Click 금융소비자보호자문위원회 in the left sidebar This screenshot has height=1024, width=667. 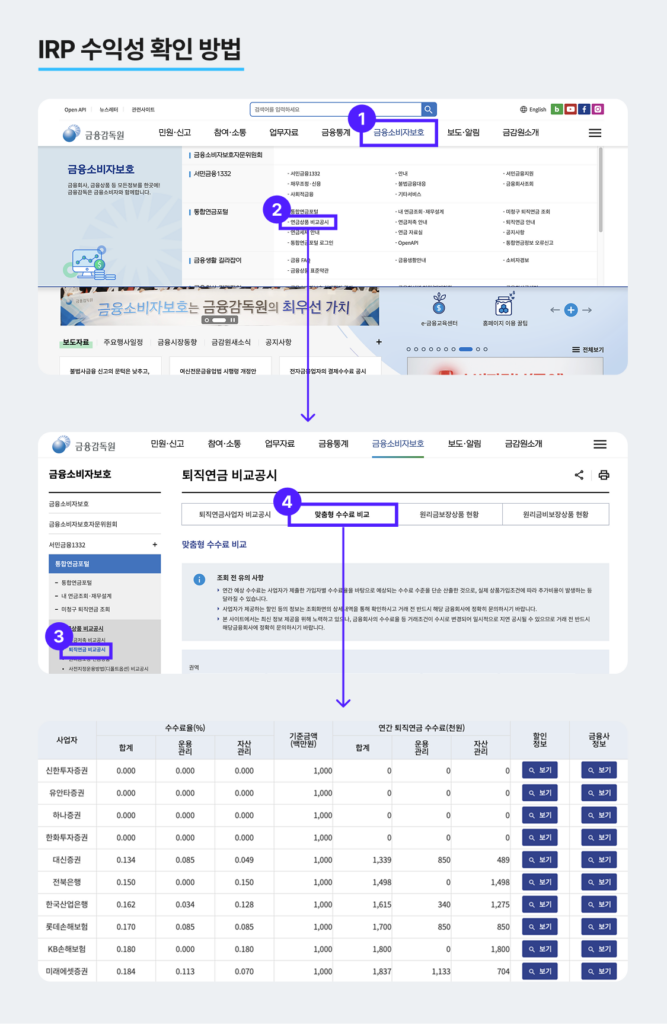(x=83, y=524)
